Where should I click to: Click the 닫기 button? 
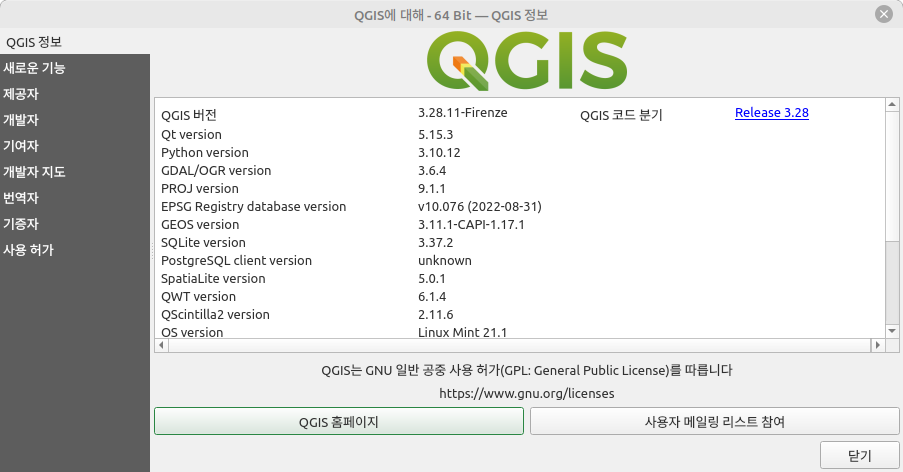click(x=859, y=455)
